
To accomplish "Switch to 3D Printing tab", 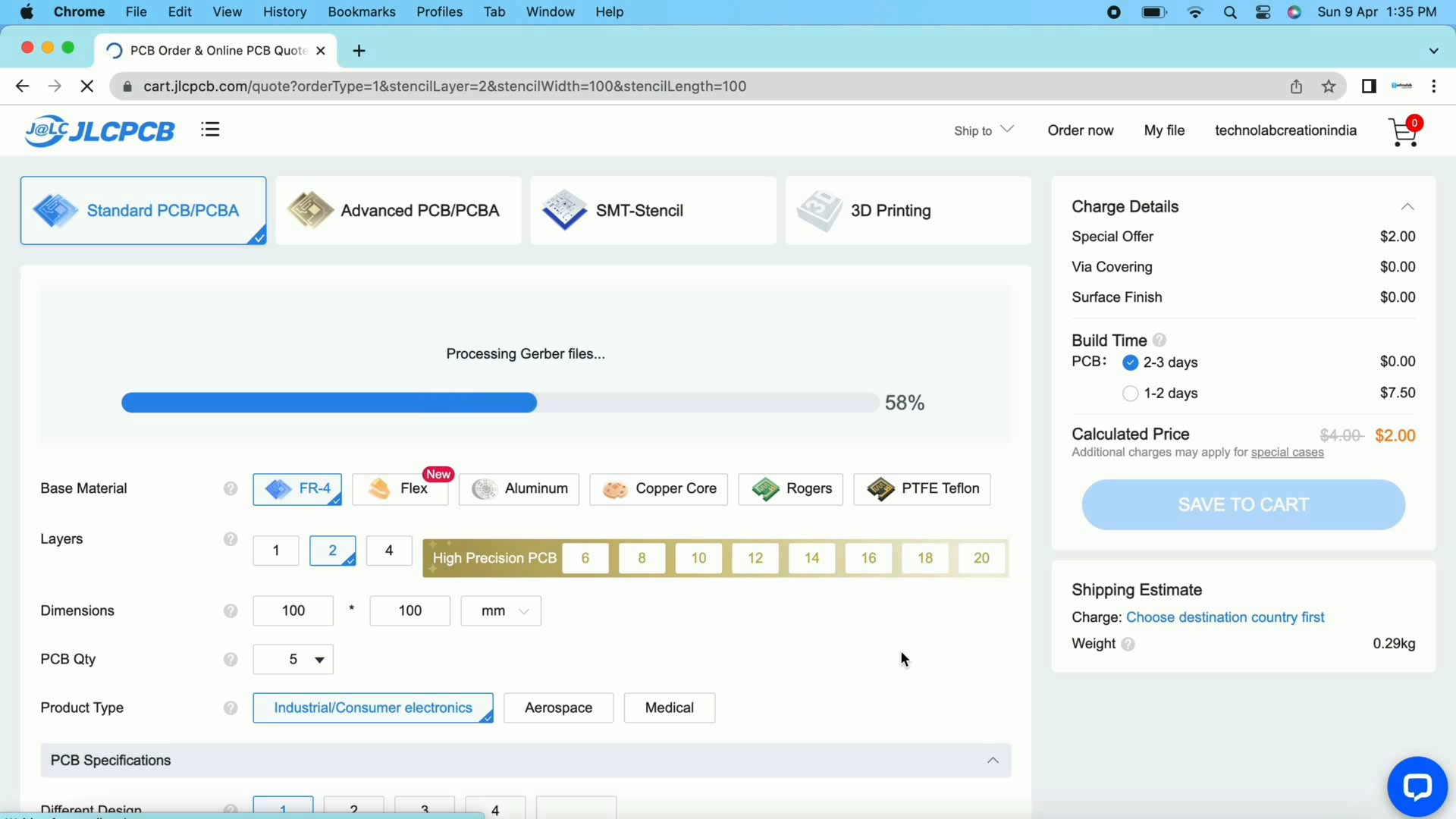I will click(x=908, y=211).
